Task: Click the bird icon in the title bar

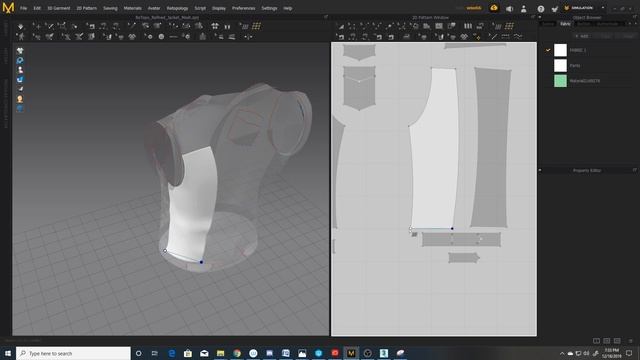Action: (554, 9)
